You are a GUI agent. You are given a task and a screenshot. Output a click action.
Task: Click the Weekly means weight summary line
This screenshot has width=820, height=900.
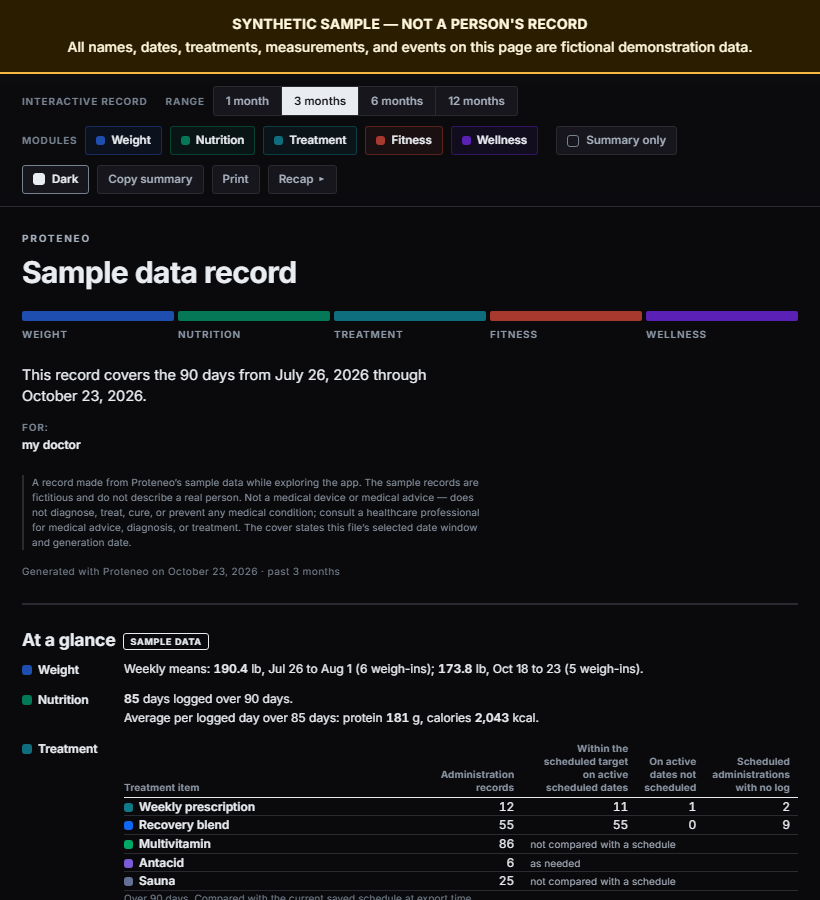coord(383,669)
